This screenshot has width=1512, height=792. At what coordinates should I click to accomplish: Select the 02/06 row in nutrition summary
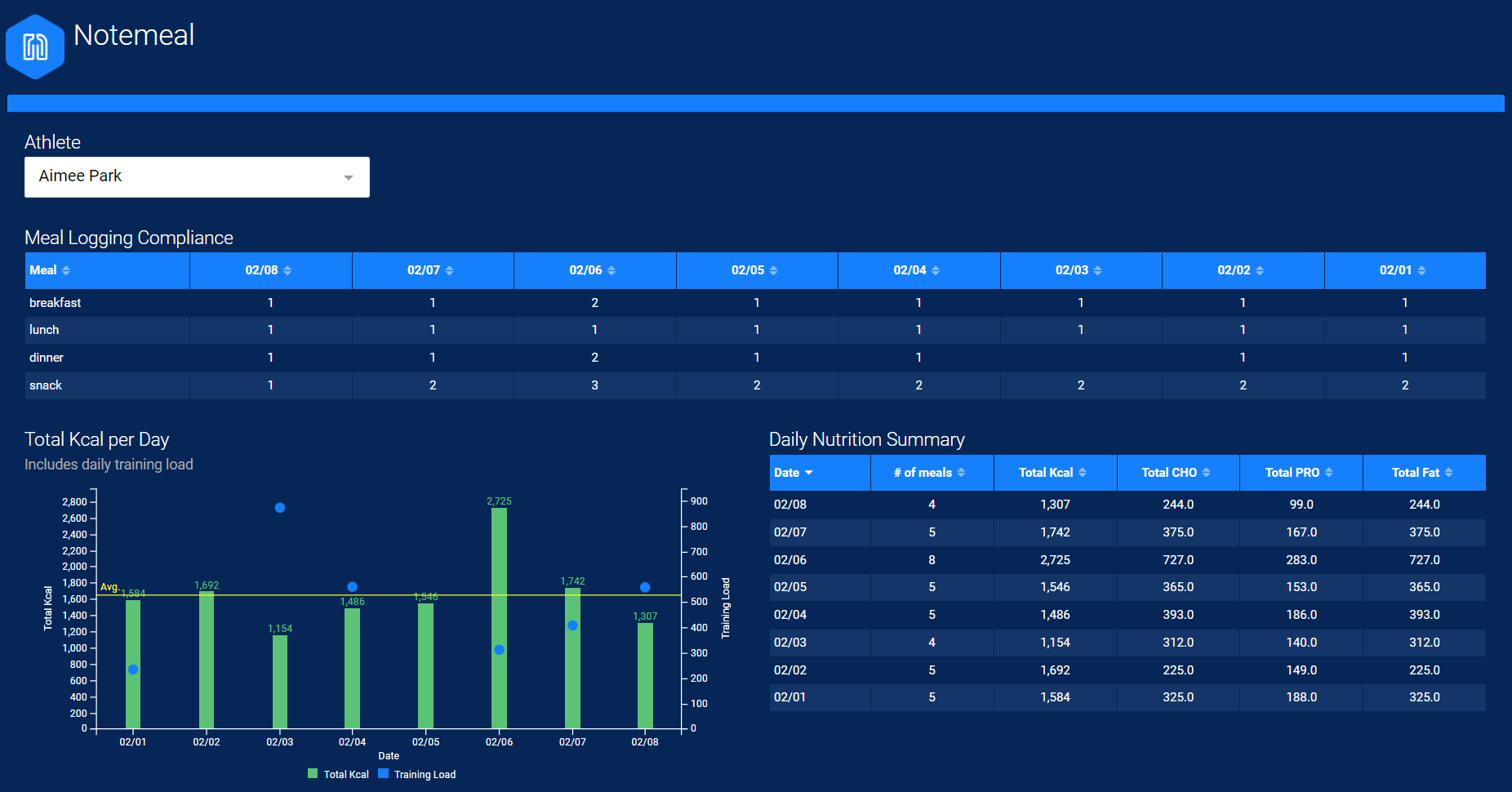point(1127,560)
